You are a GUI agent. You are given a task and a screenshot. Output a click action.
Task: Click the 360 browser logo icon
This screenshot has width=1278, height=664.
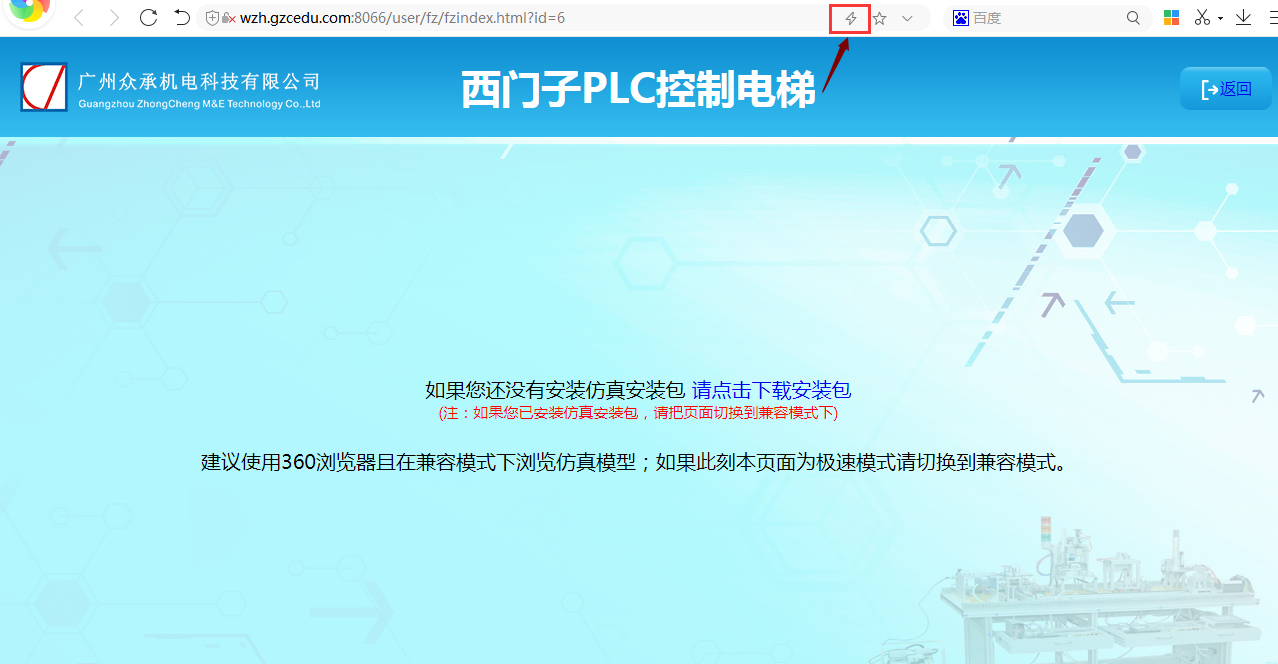(x=30, y=12)
